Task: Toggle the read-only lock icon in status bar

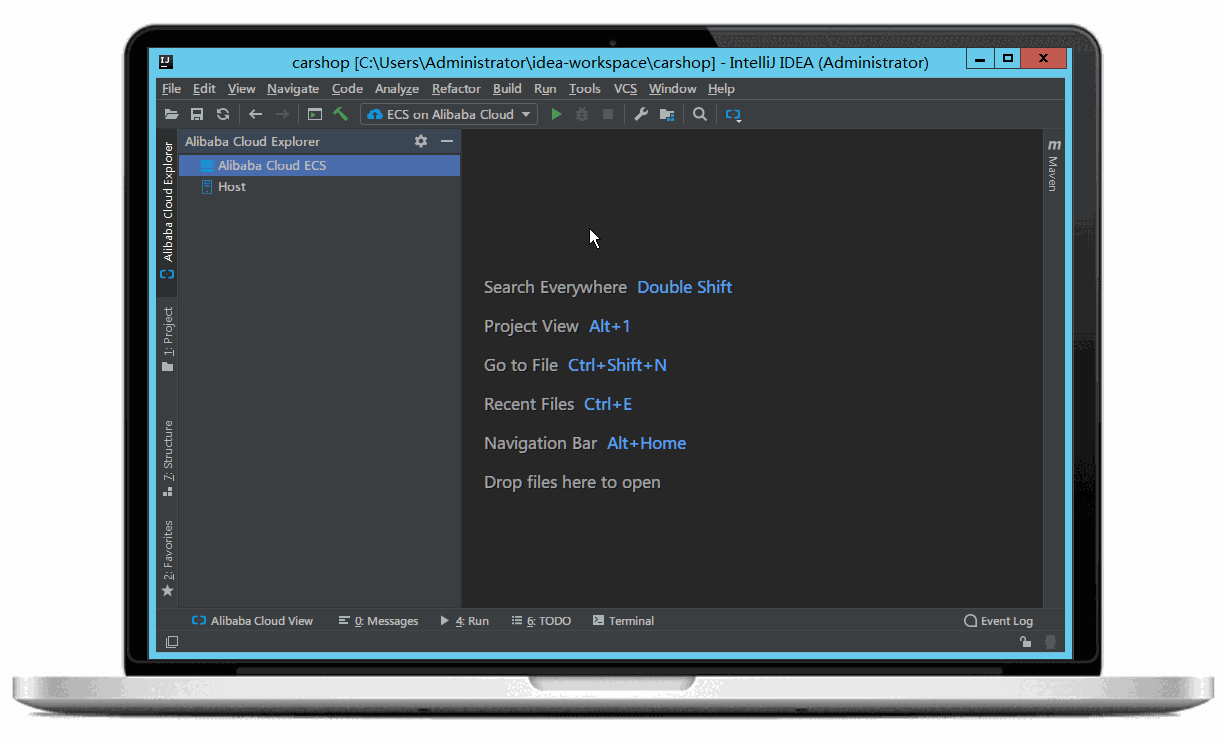Action: (1025, 642)
